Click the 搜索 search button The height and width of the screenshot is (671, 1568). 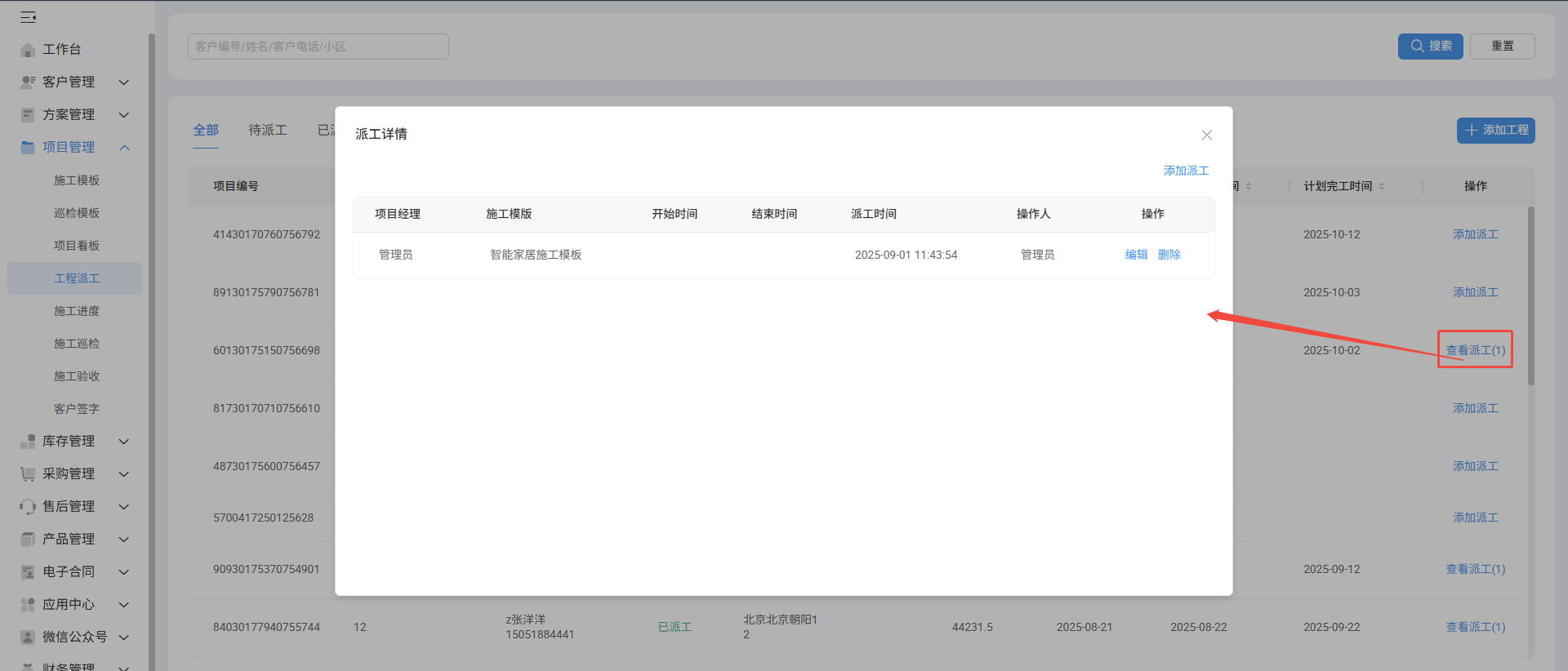(1430, 47)
